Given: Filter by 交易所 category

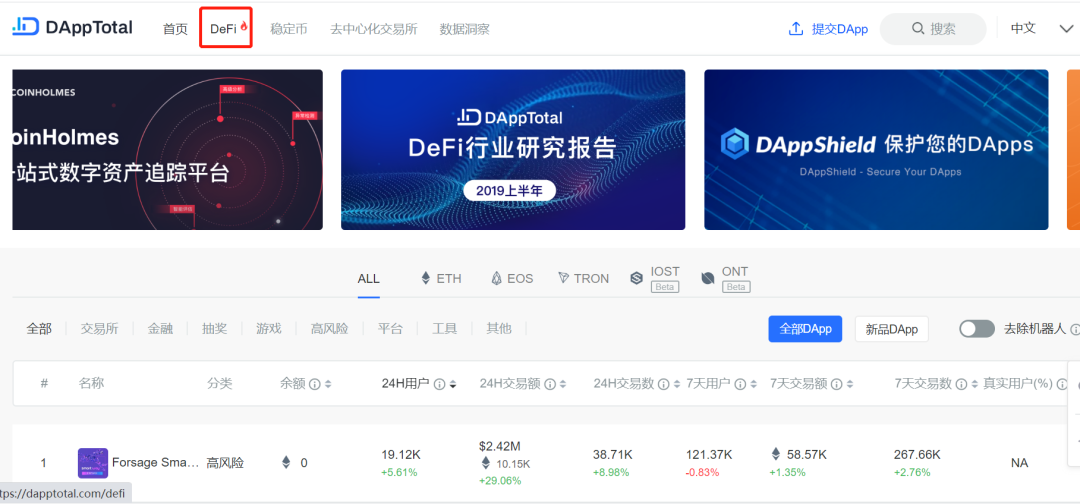Looking at the screenshot, I should point(99,328).
